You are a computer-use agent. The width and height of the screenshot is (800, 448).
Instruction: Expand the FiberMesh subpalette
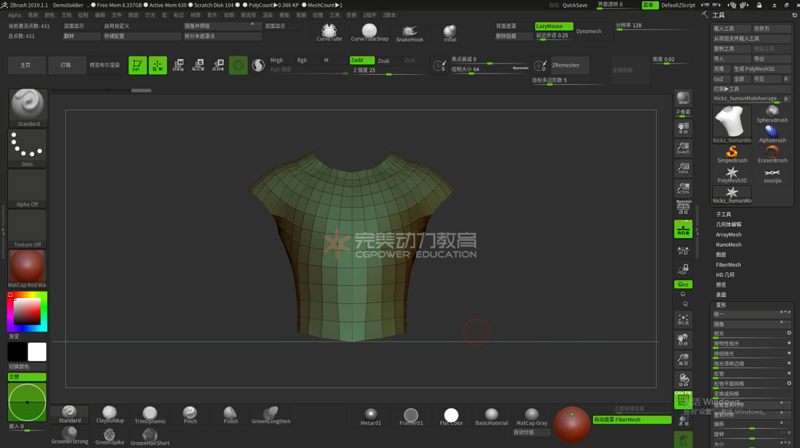point(729,264)
